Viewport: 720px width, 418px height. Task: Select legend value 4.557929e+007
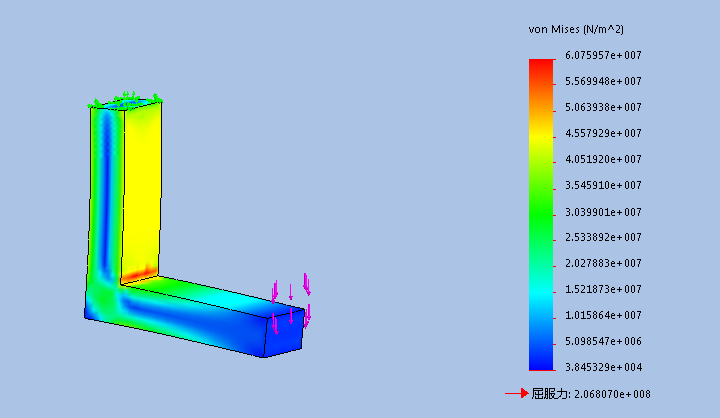603,133
